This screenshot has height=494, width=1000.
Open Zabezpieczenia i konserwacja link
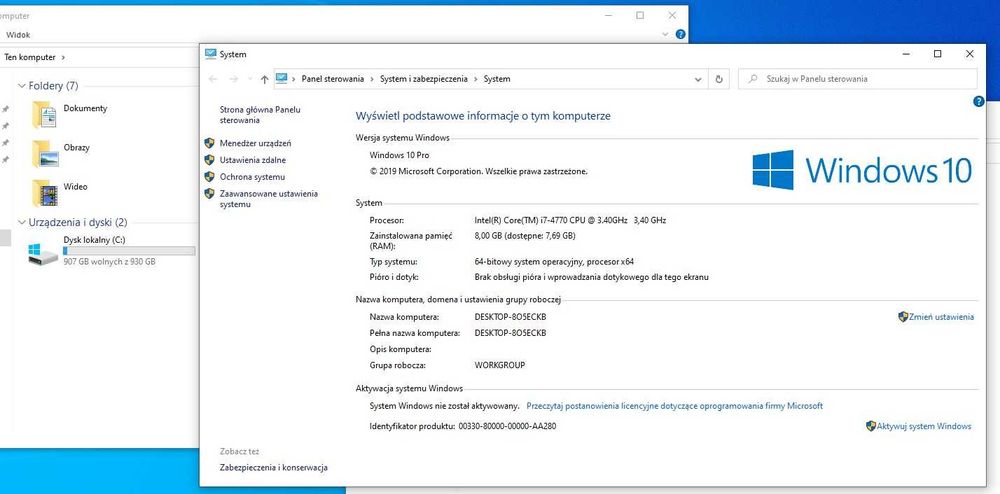point(274,467)
